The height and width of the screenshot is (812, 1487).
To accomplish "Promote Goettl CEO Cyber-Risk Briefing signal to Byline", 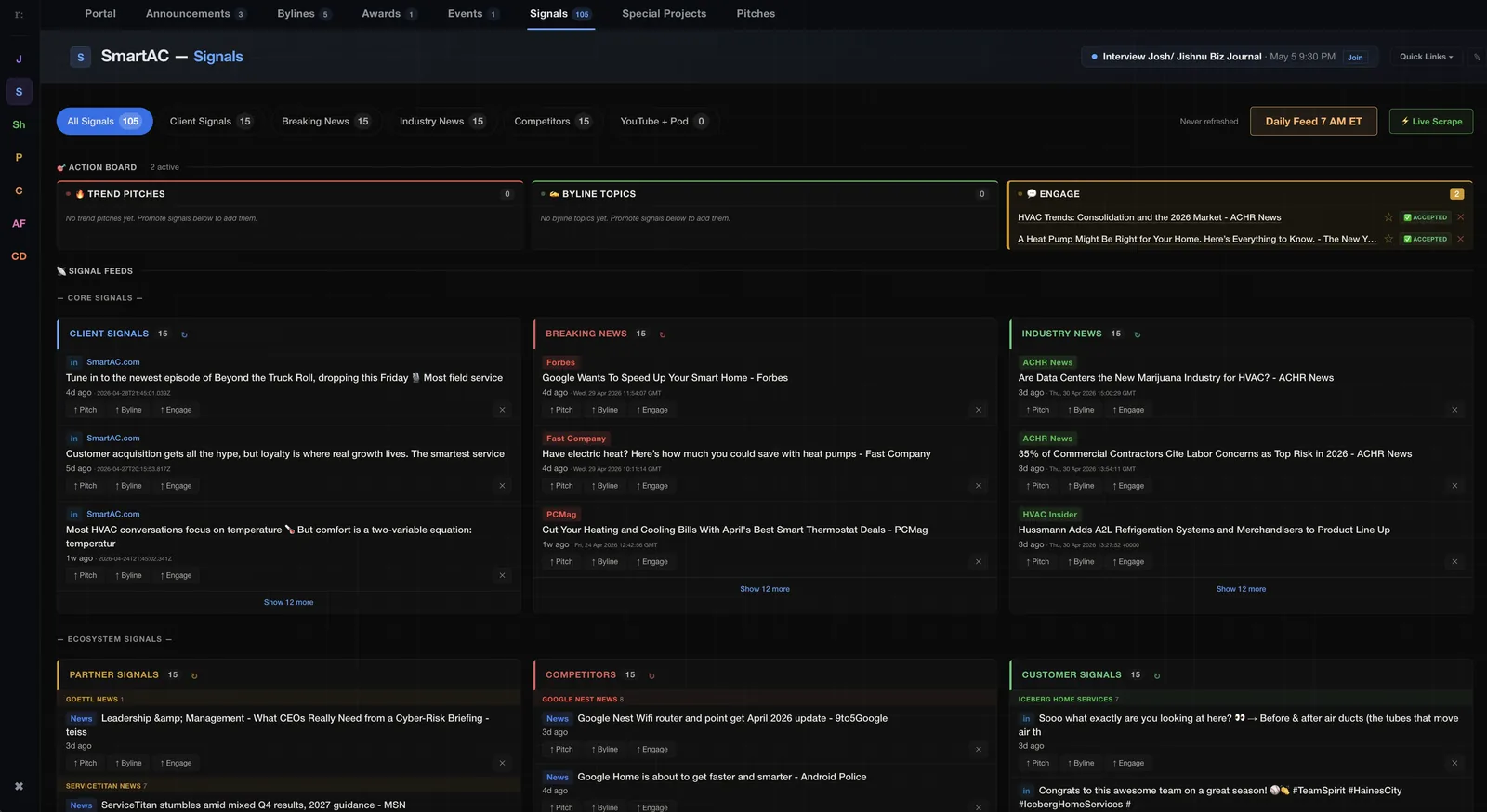I will point(128,764).
